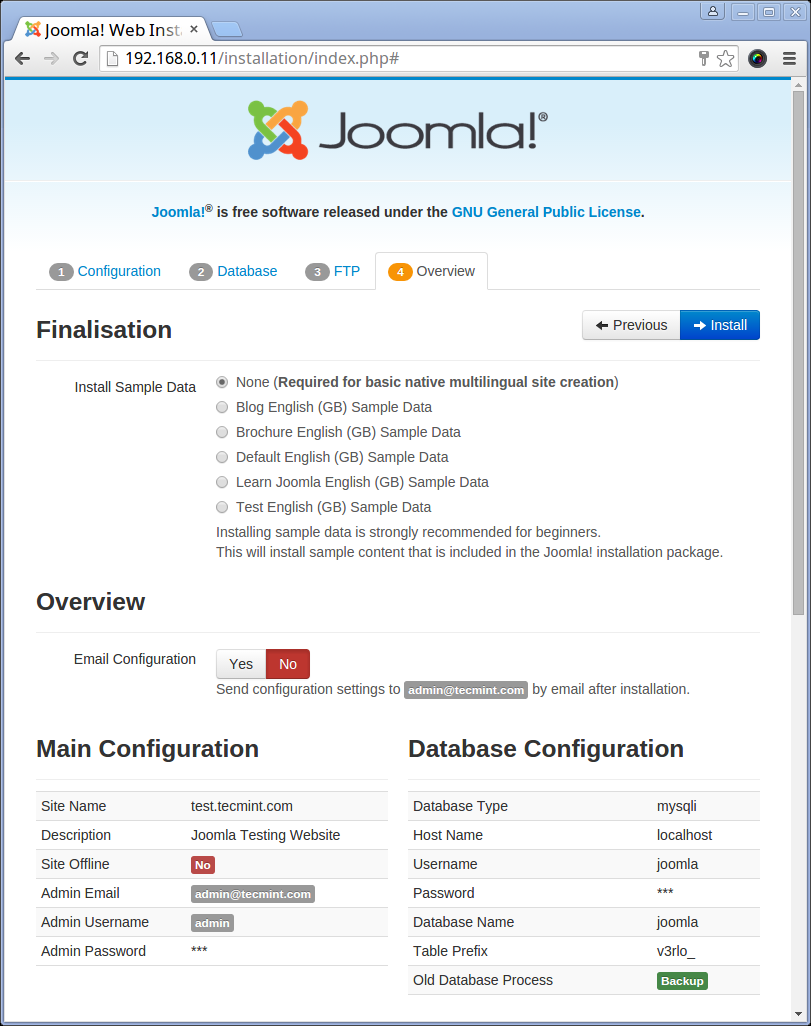Click Table Prefix value v3rlo_
The height and width of the screenshot is (1026, 811).
(x=676, y=951)
